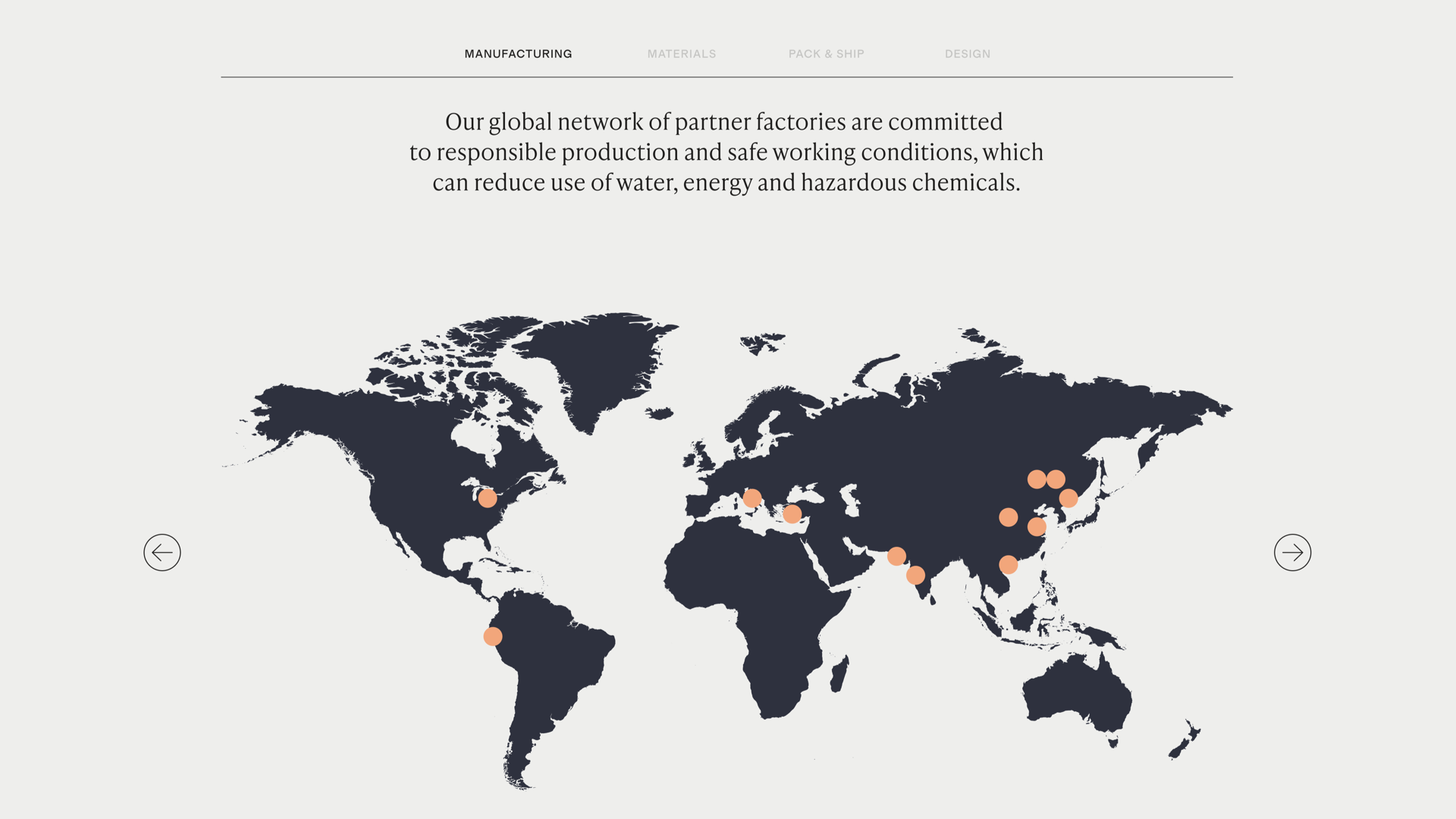Screen dimensions: 1456x819
Task: Click the left dot of northern China pair
Action: [x=1037, y=479]
